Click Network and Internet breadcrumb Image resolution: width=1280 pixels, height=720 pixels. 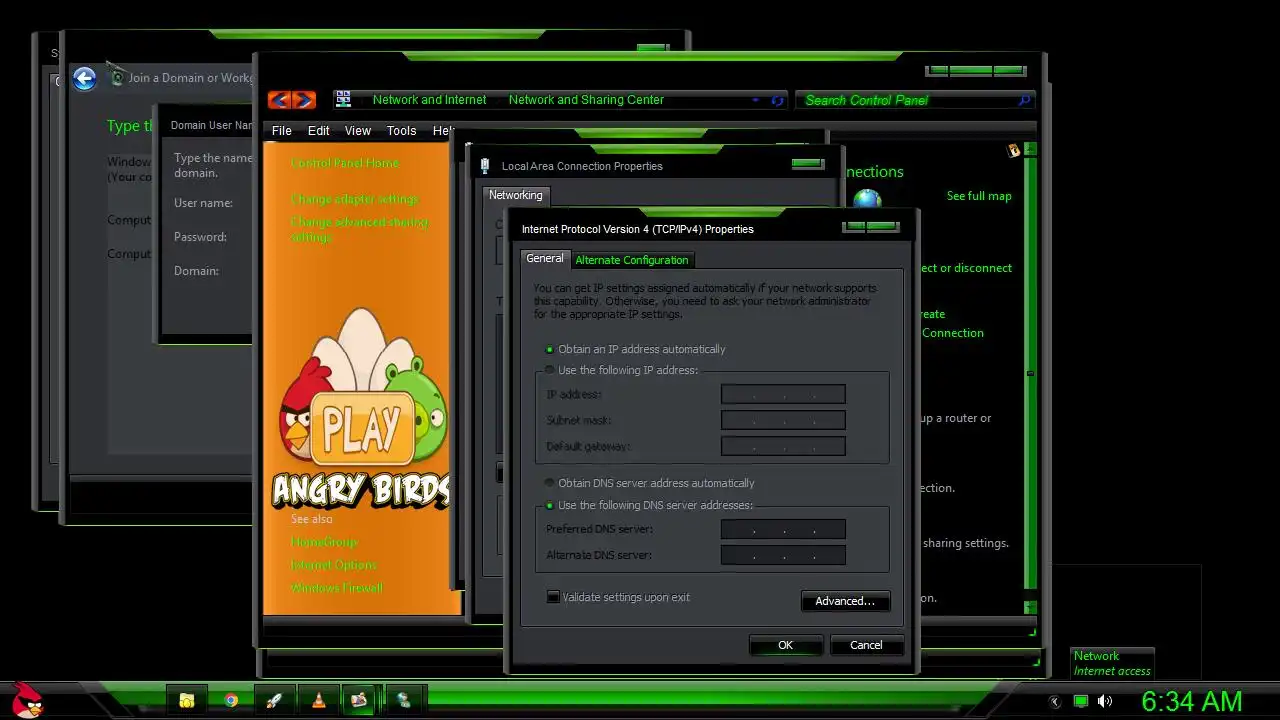coord(429,100)
